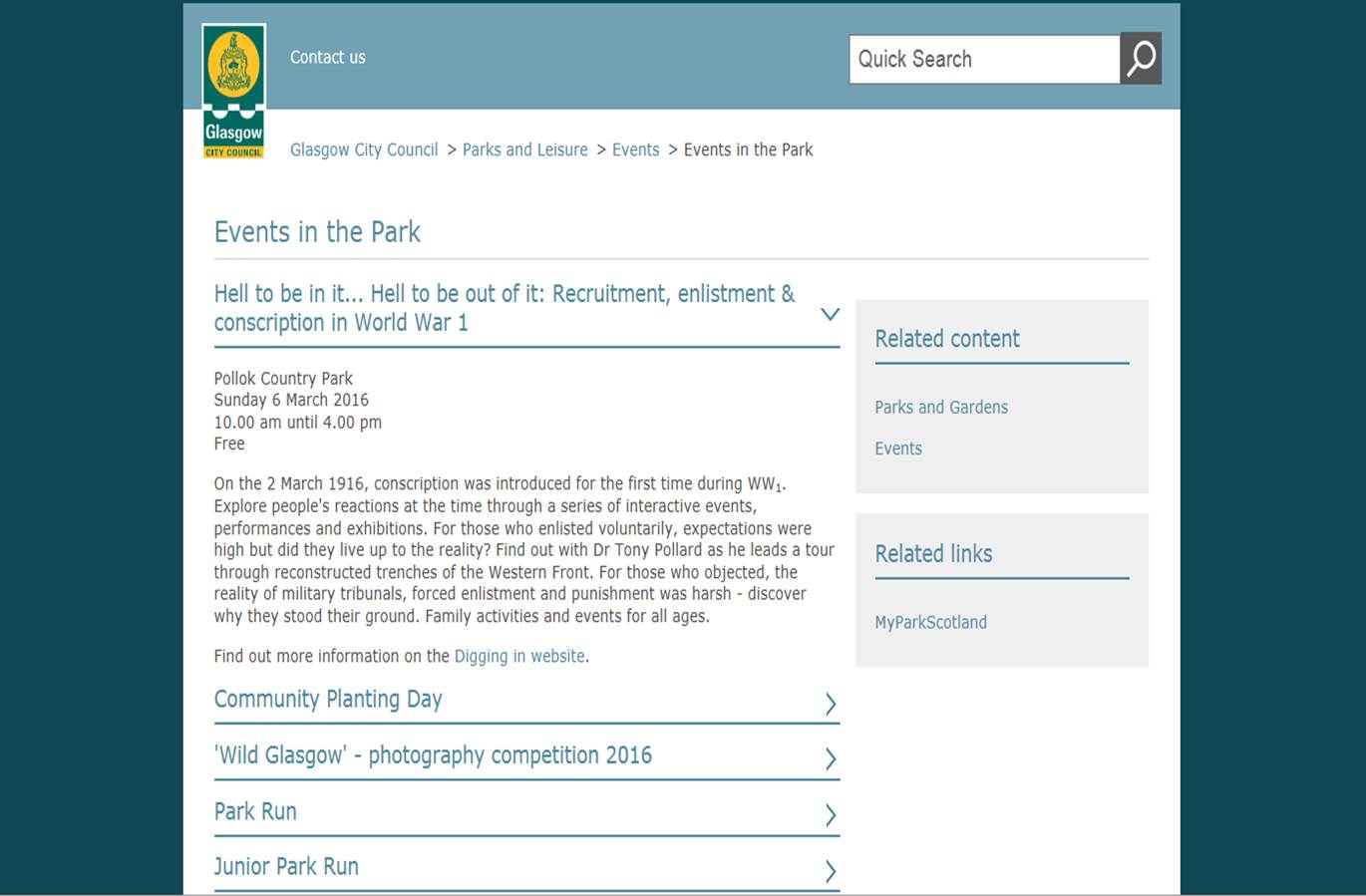Open the Community Planting Day heading
This screenshot has height=896, width=1366.
click(328, 700)
